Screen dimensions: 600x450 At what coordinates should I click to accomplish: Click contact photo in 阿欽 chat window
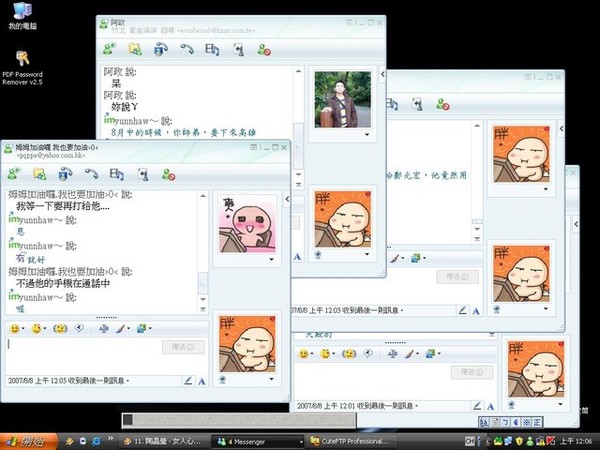342,99
